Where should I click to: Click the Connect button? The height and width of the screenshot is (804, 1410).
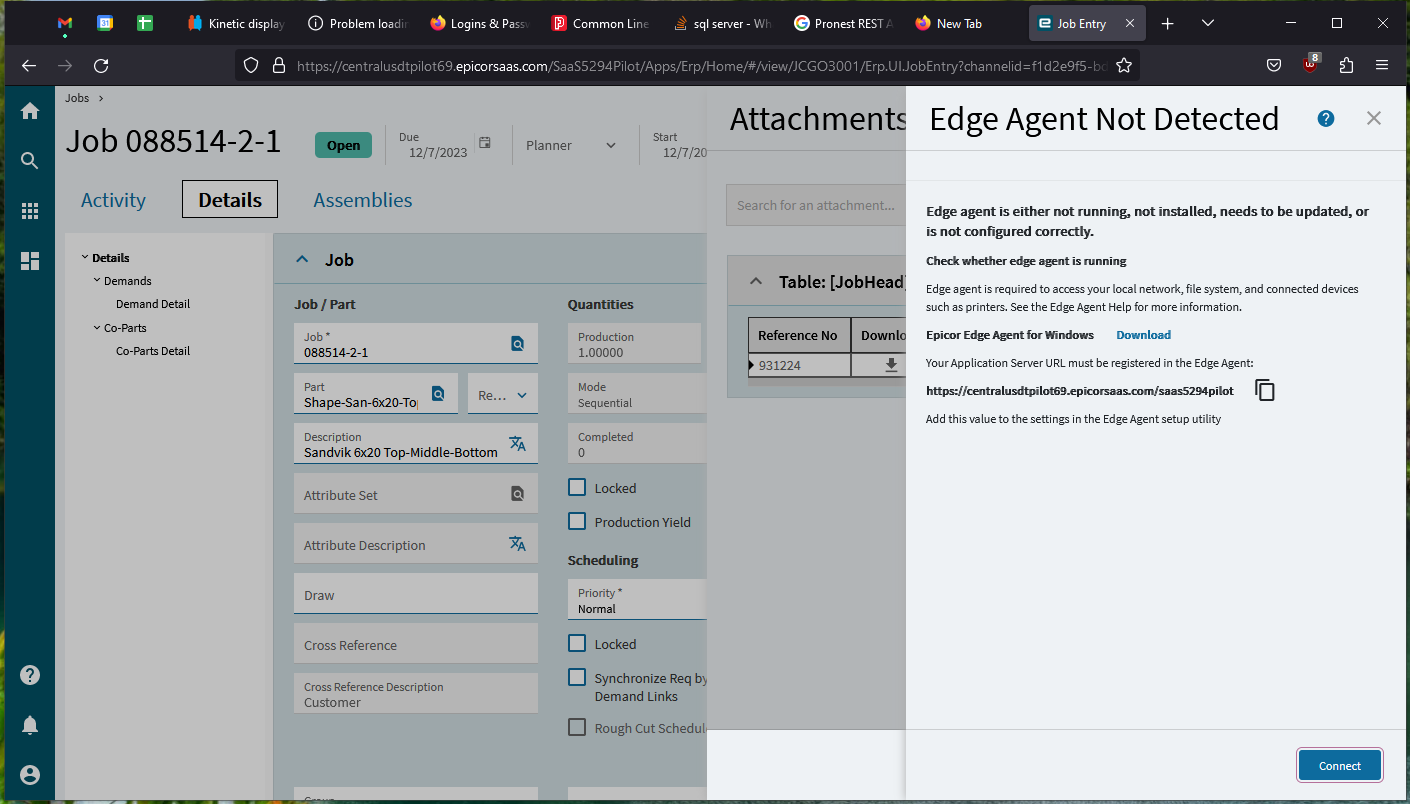coord(1340,766)
